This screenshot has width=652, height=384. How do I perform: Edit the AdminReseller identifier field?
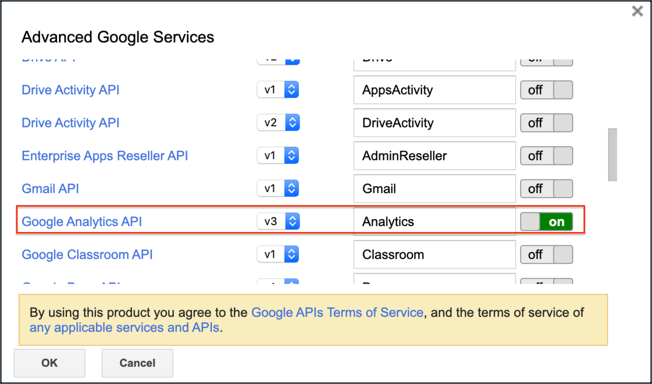pos(435,156)
